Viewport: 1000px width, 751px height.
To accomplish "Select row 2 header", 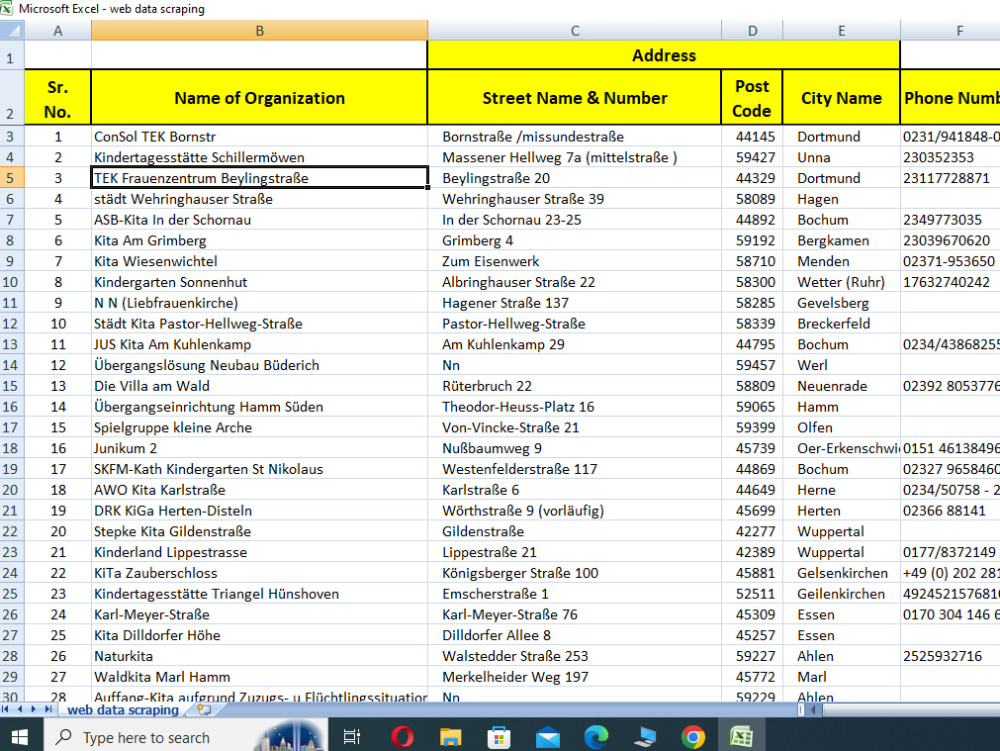I will 10,98.
